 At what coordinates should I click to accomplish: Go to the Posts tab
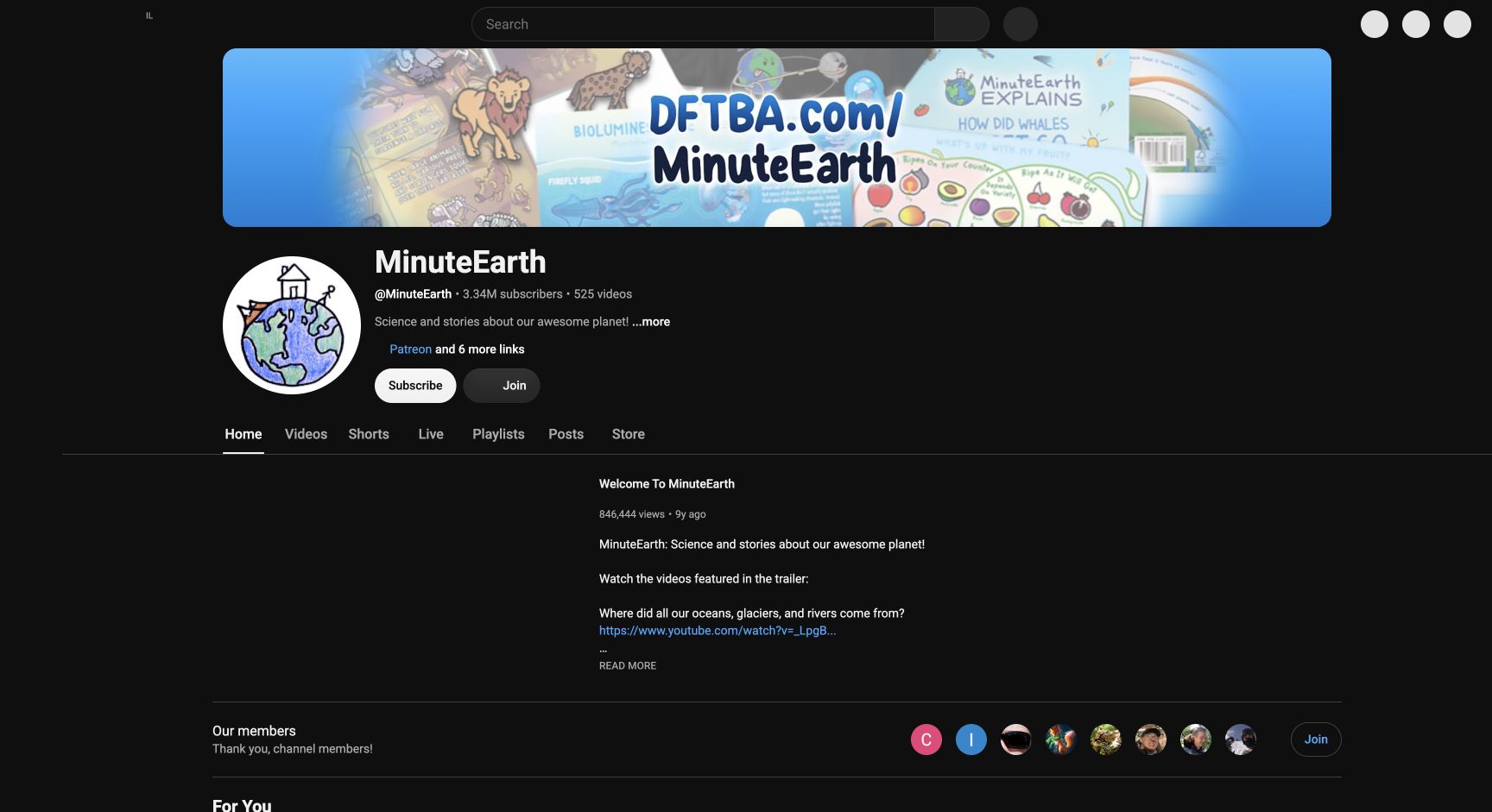pos(566,434)
